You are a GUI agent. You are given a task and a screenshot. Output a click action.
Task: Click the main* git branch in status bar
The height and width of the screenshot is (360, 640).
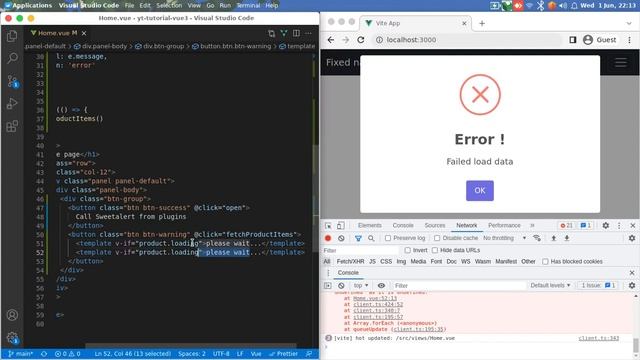coord(20,354)
